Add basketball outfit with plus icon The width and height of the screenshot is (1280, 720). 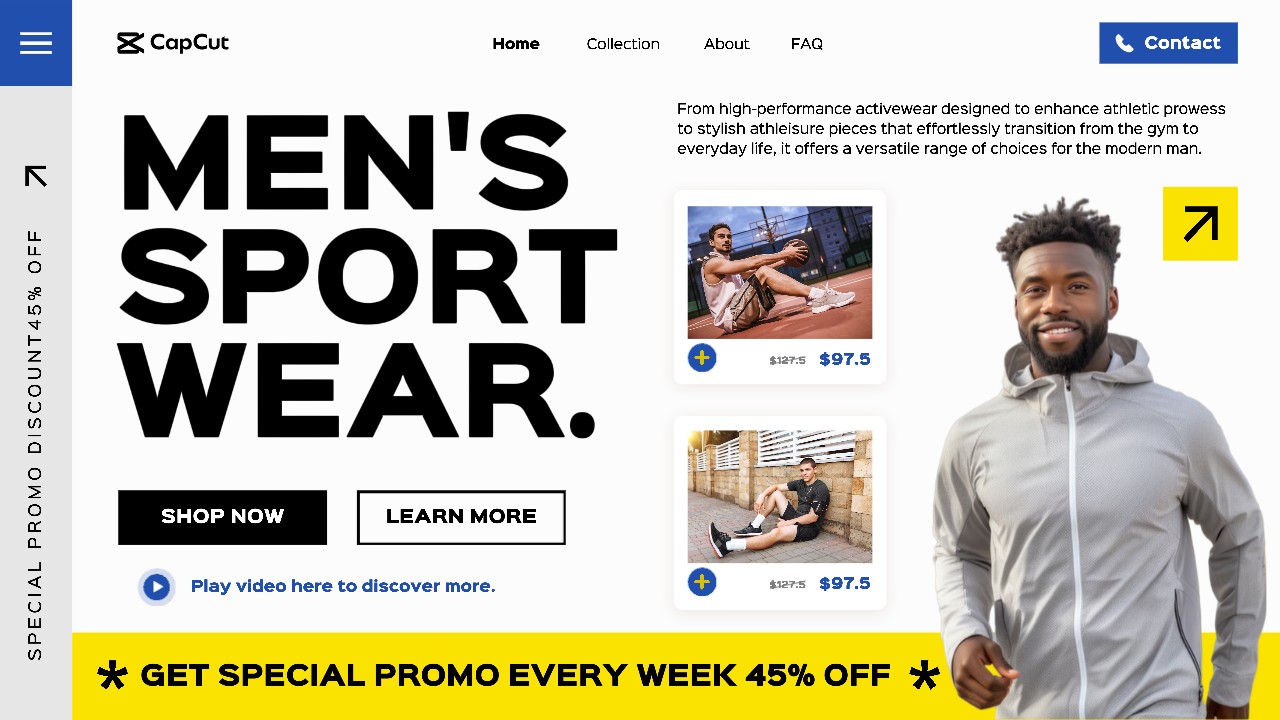[x=702, y=358]
